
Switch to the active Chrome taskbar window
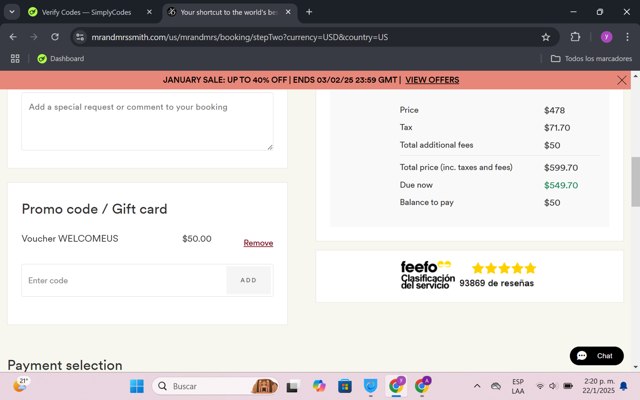(x=396, y=386)
